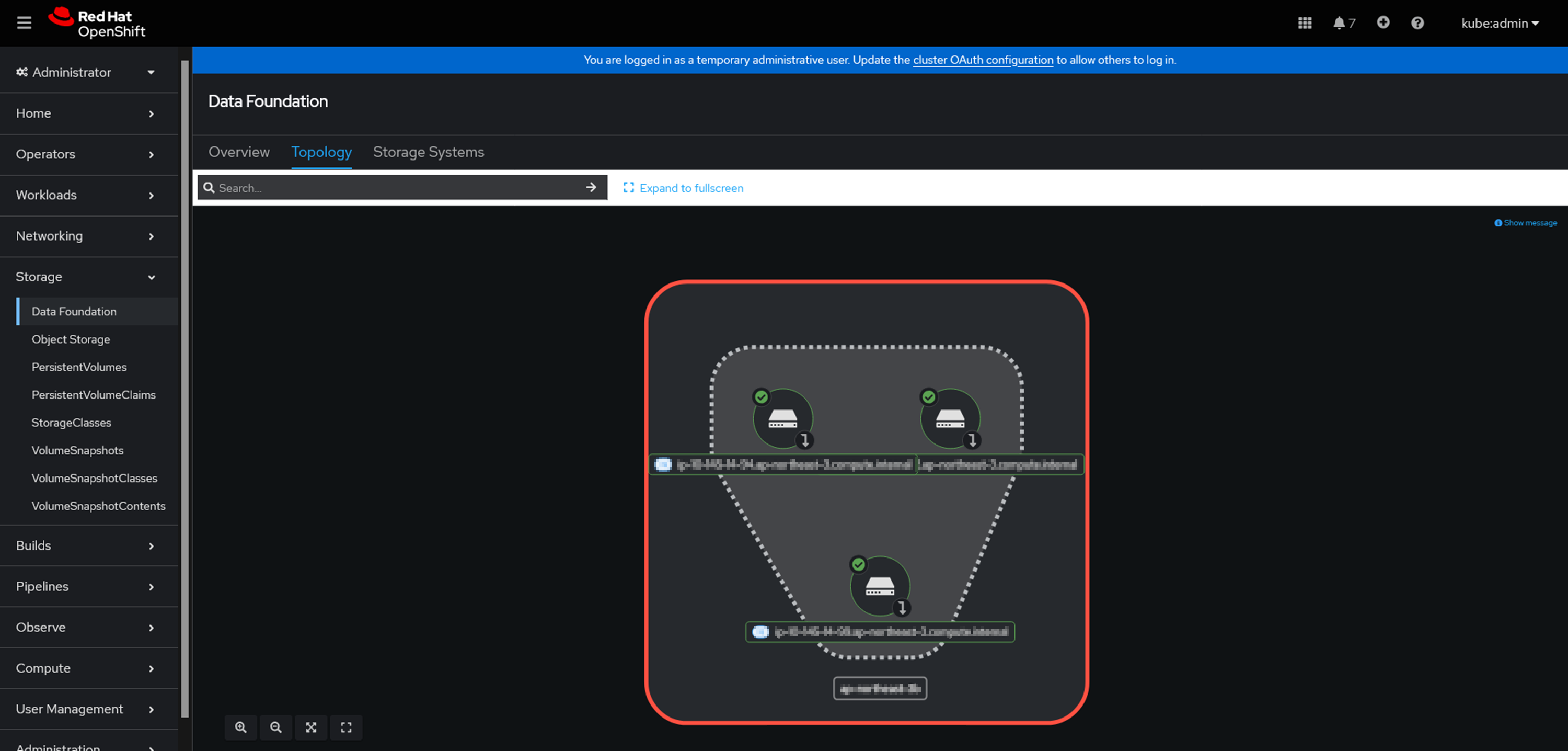Screen dimensions: 1568x751
Task: Toggle the hamburger navigation menu
Action: (24, 23)
